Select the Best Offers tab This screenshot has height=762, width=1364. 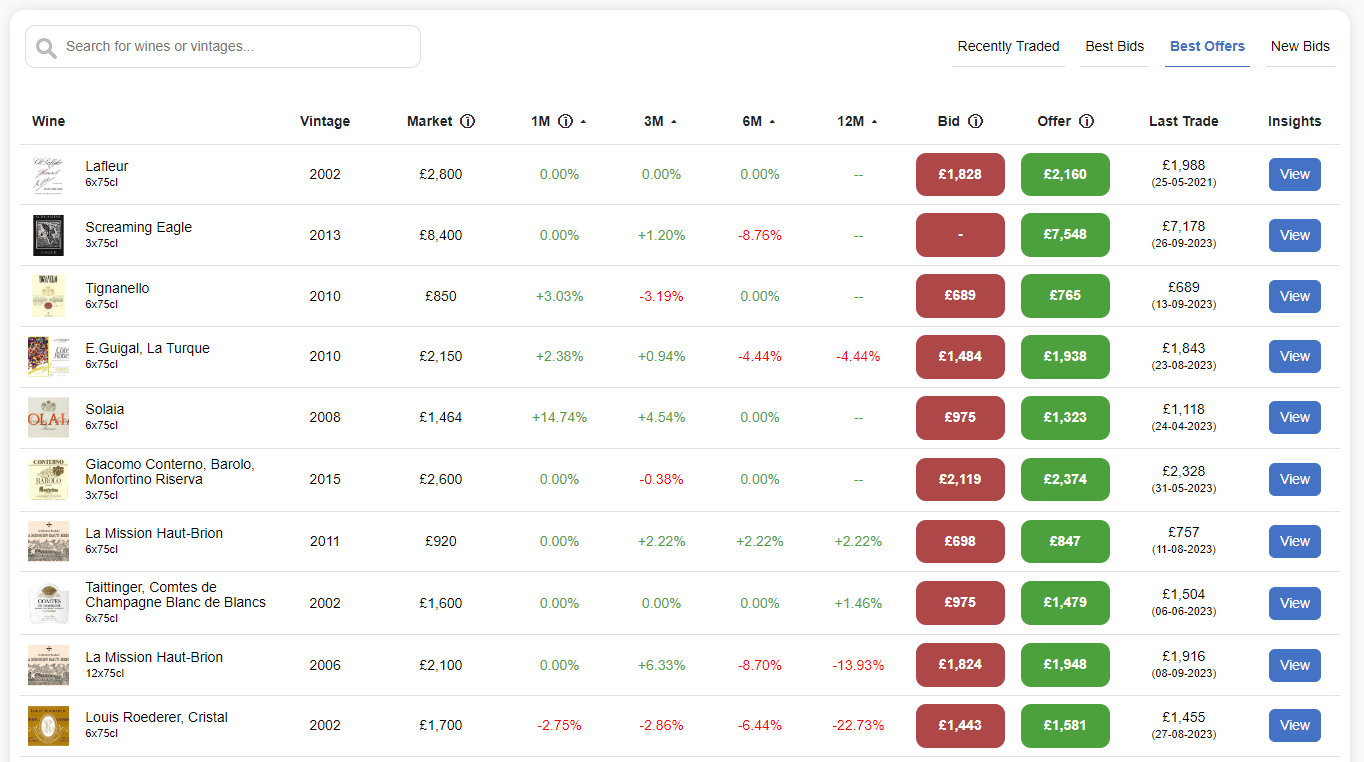(x=1207, y=46)
